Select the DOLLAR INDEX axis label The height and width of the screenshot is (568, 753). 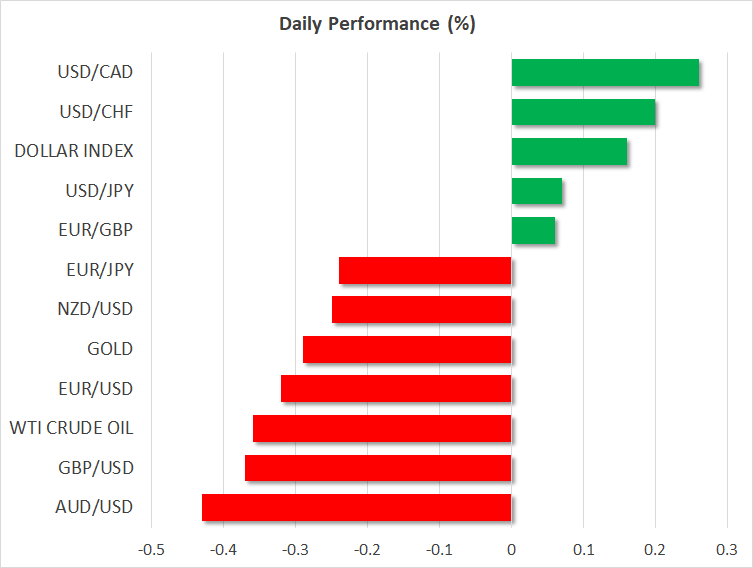click(74, 151)
